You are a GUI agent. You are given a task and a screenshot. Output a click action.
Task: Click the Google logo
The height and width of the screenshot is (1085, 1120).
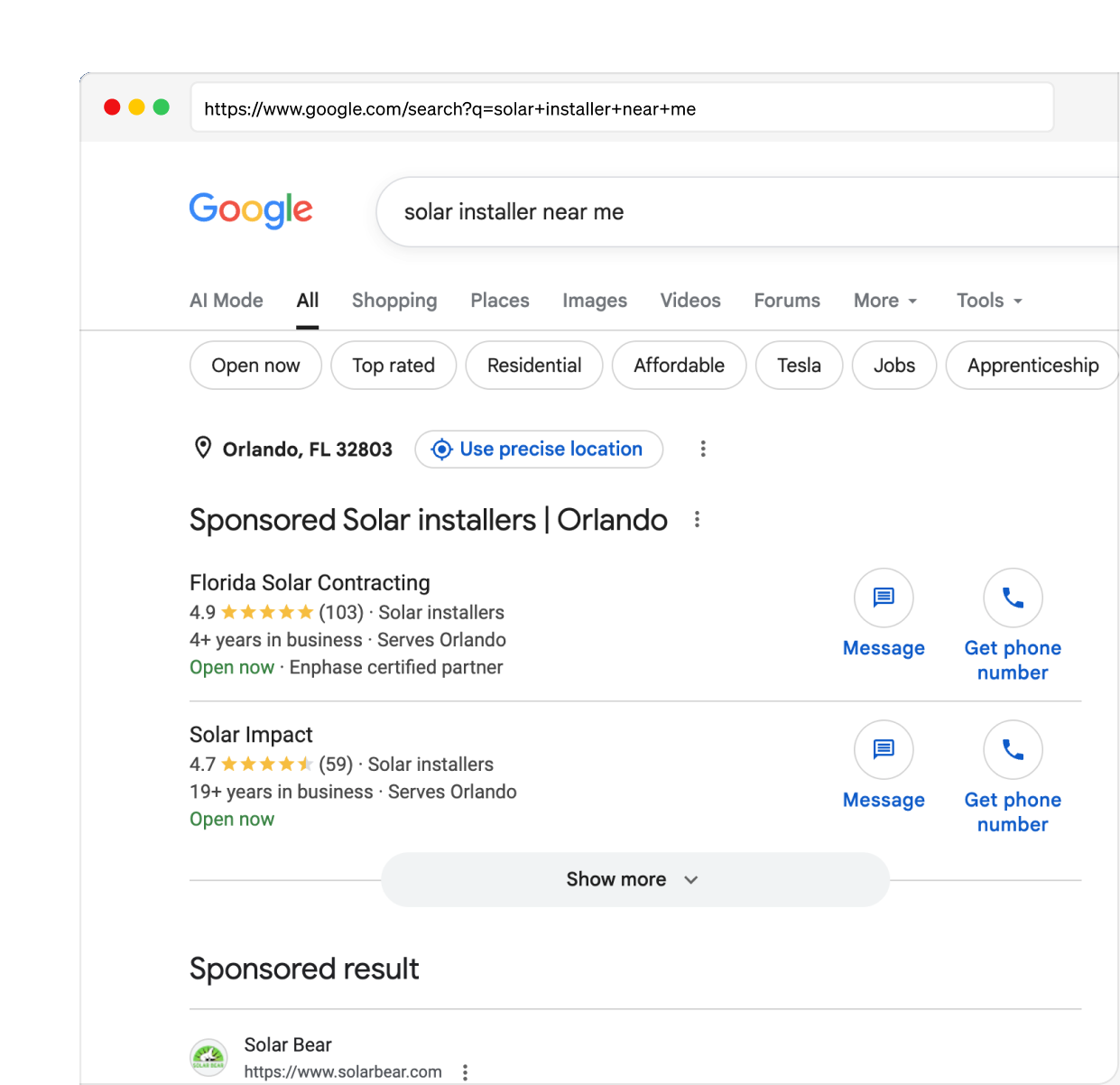click(x=251, y=211)
